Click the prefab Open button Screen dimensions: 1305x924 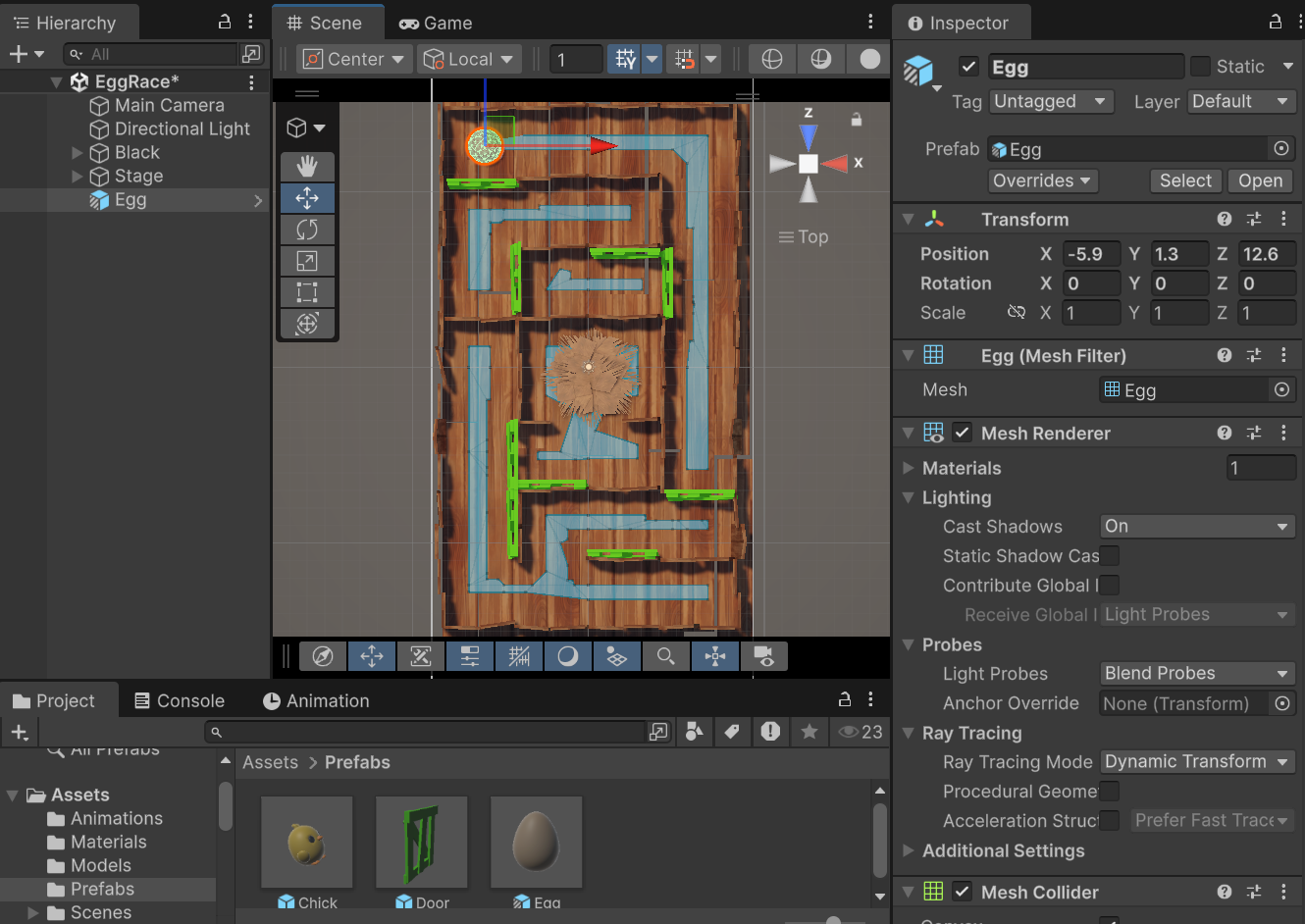[x=1260, y=180]
